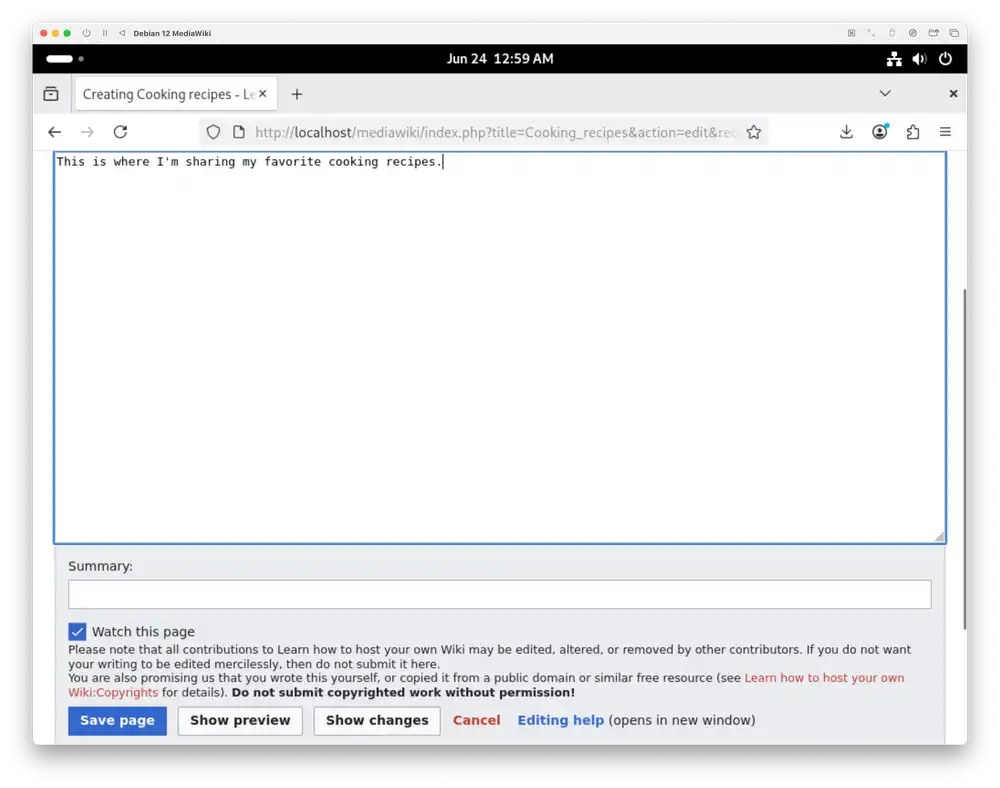The image size is (1000, 788).
Task: Open a new browser tab
Action: coord(297,94)
